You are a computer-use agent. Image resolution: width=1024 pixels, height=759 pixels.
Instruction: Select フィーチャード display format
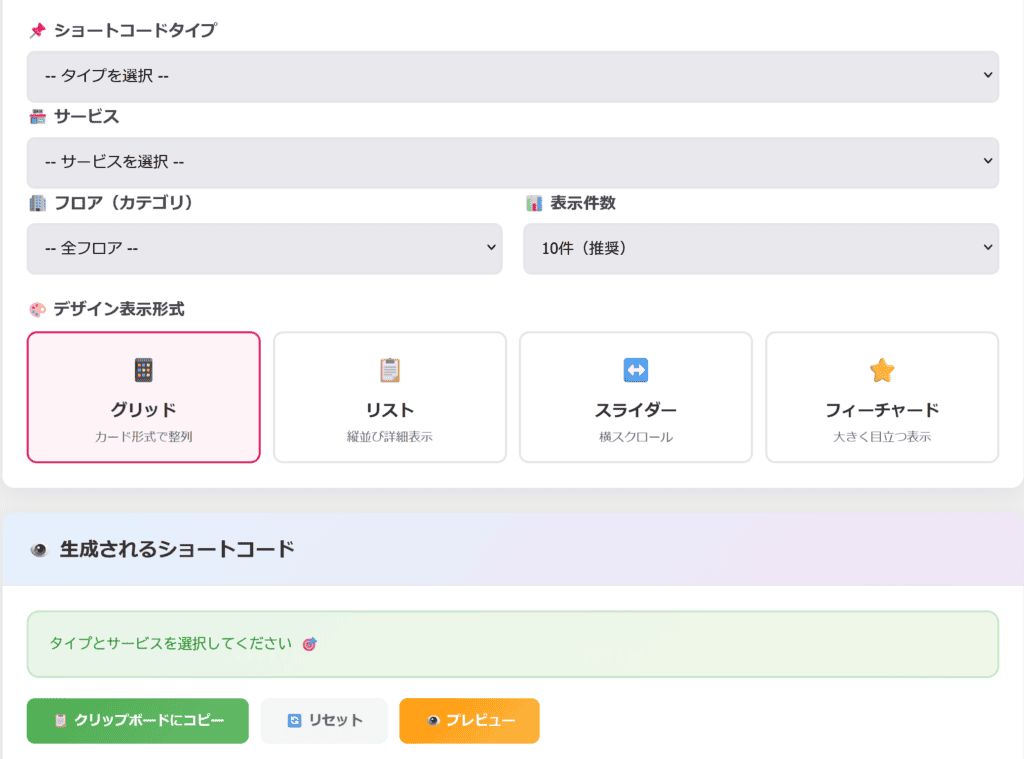pos(882,398)
